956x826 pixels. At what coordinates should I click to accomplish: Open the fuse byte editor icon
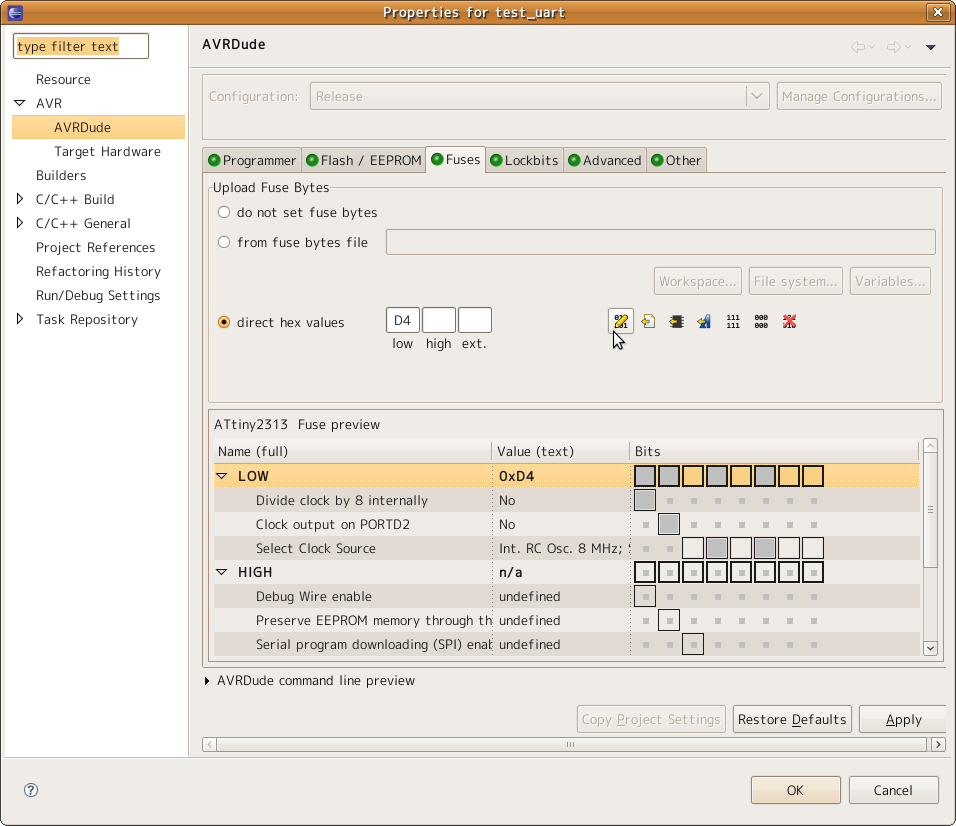(621, 321)
